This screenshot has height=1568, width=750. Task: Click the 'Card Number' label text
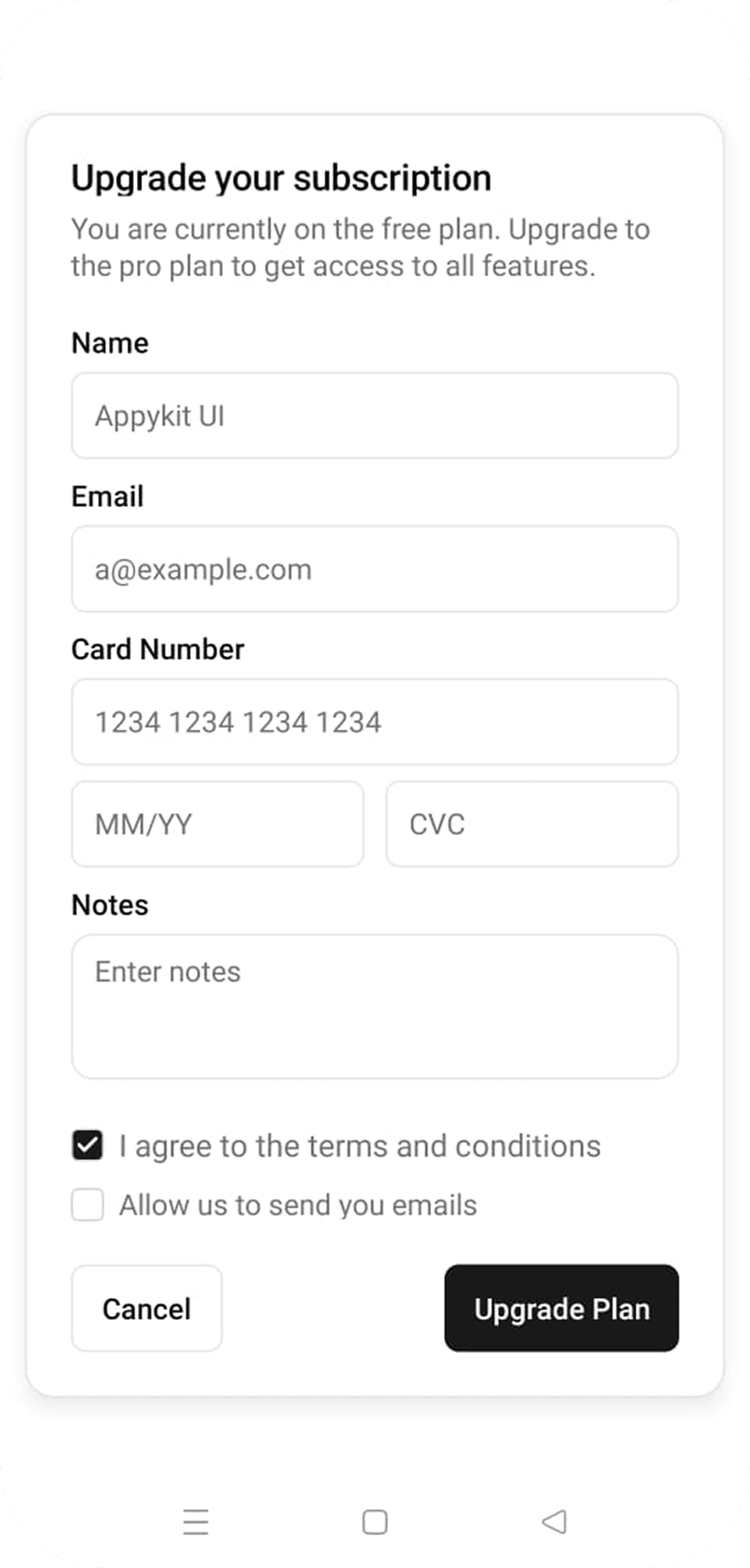click(x=158, y=650)
